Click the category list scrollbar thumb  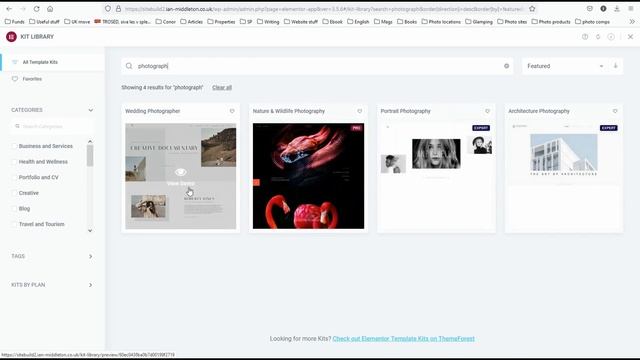click(90, 156)
